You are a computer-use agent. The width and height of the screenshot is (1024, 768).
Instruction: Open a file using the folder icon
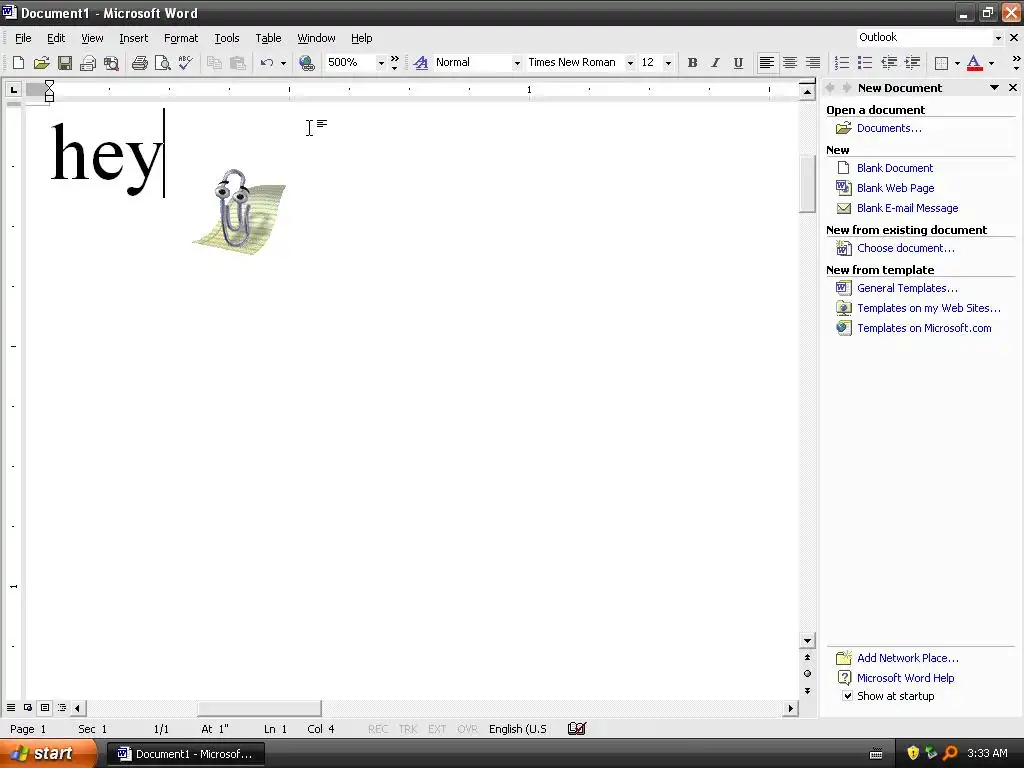(41, 63)
